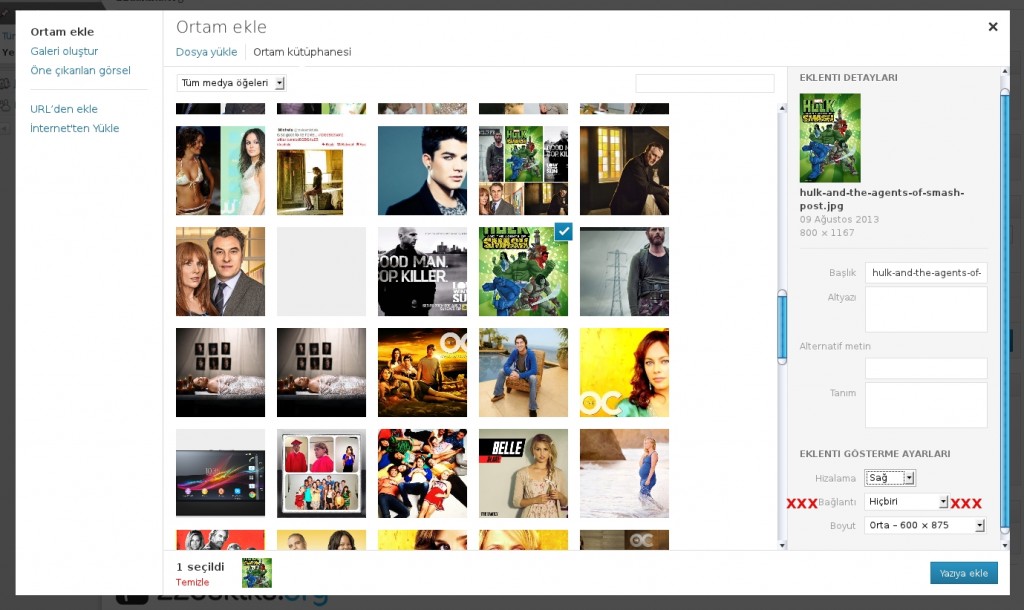
Task: Click the Temizle link to clear selection
Action: pos(193,582)
